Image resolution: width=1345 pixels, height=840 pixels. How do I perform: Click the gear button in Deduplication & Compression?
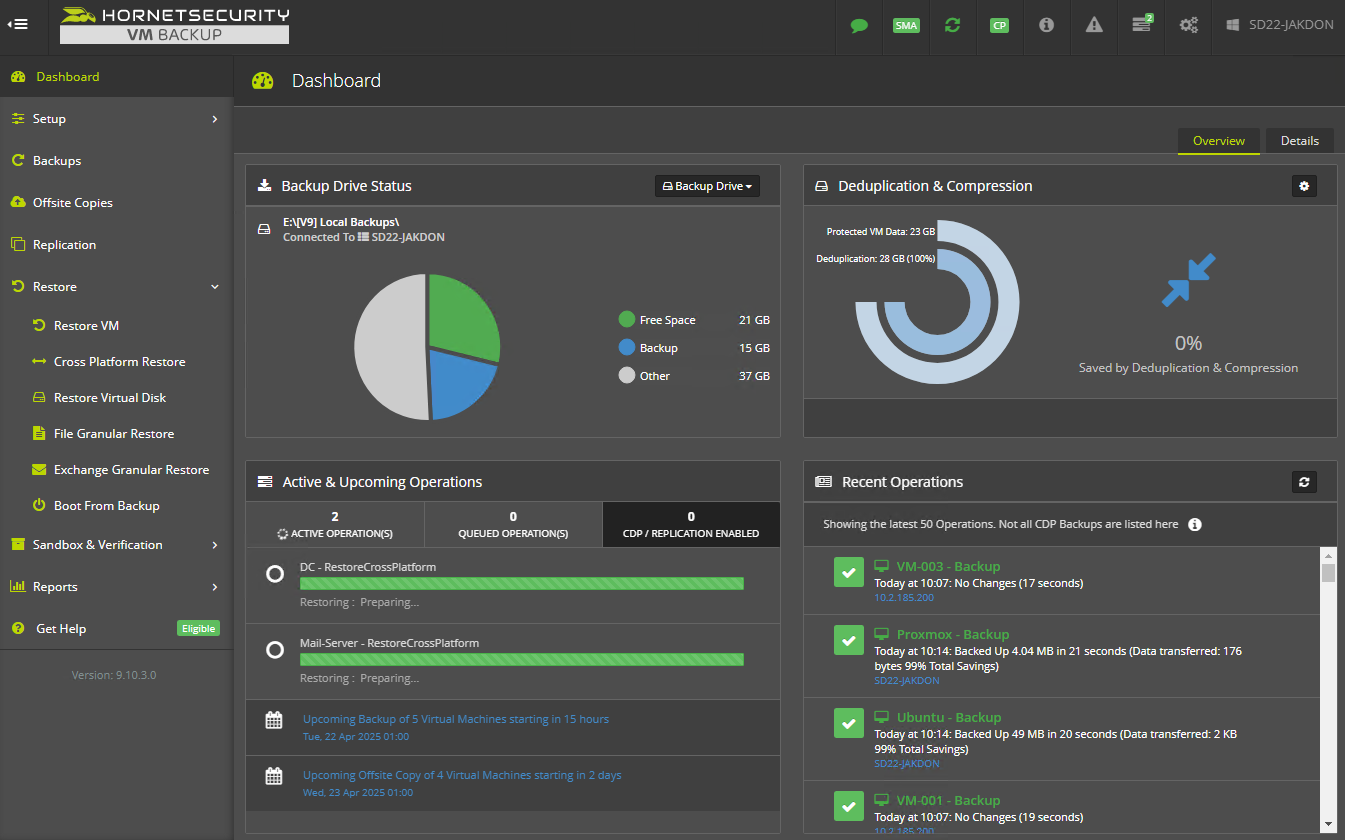point(1304,186)
